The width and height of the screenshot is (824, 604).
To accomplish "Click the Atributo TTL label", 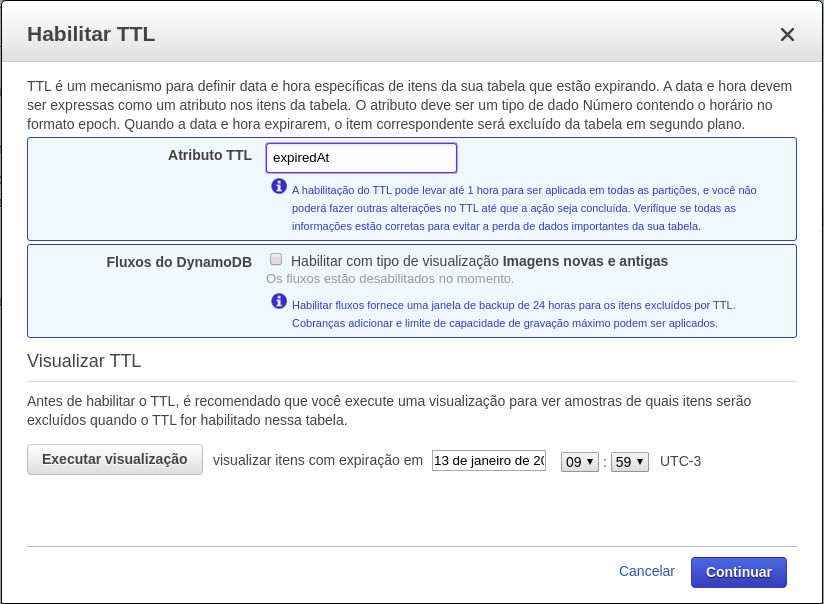I will point(210,155).
